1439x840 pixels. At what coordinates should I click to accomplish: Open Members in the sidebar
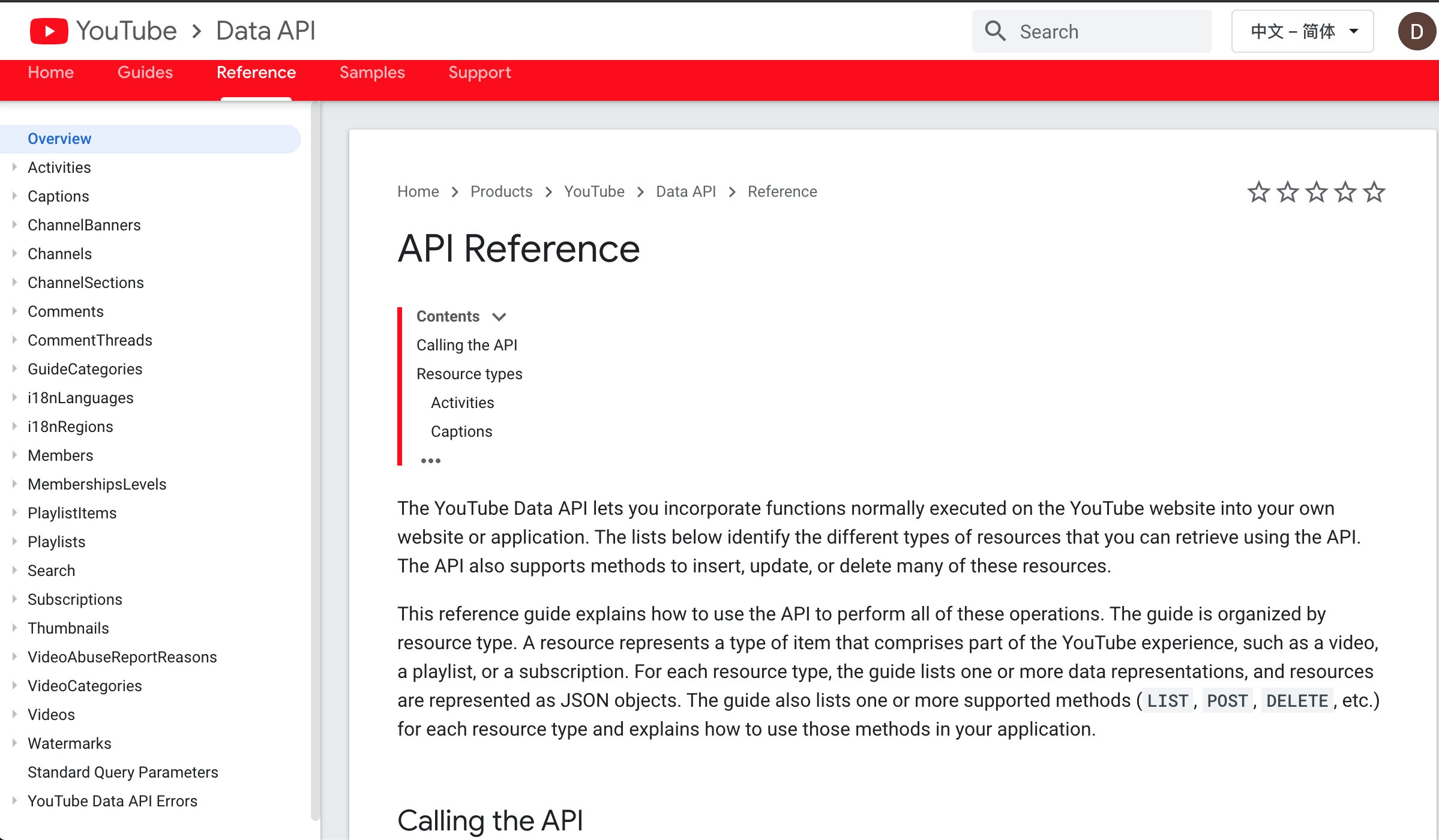click(x=60, y=455)
